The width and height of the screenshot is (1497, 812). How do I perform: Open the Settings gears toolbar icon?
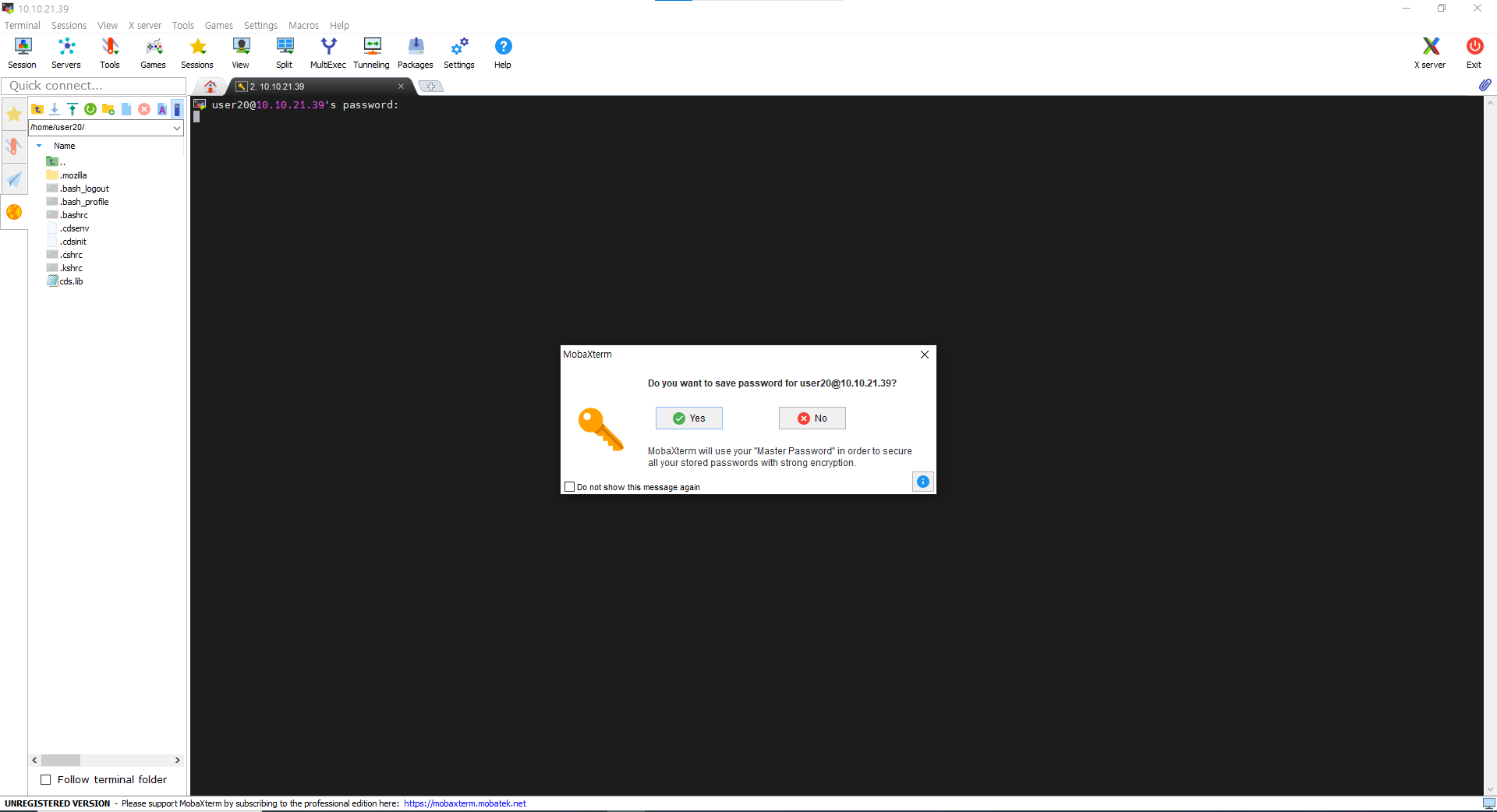pos(459,53)
